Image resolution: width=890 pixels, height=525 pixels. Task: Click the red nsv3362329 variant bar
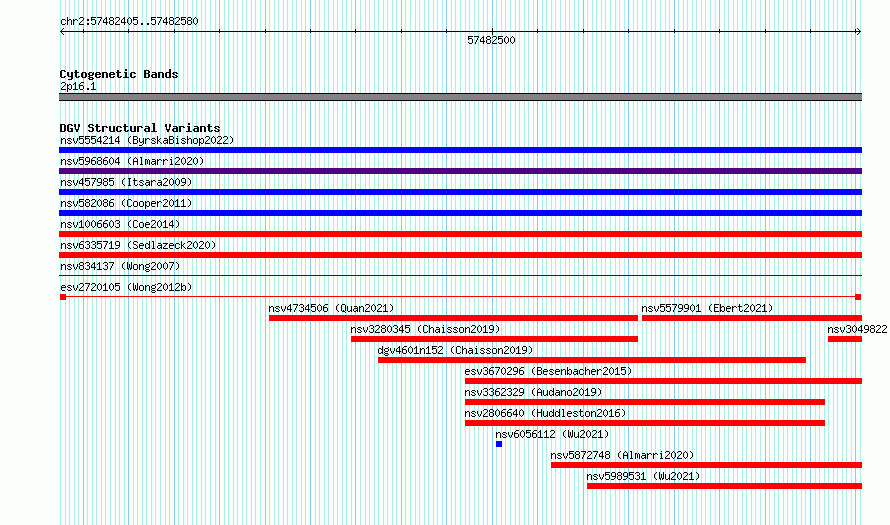tap(645, 402)
